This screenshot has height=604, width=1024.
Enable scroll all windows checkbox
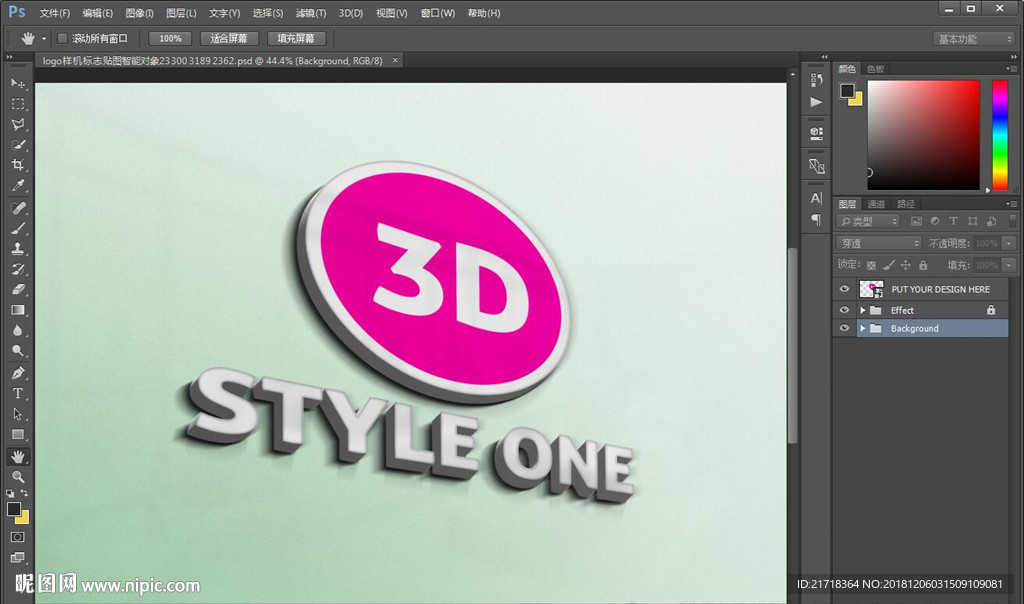(x=63, y=39)
